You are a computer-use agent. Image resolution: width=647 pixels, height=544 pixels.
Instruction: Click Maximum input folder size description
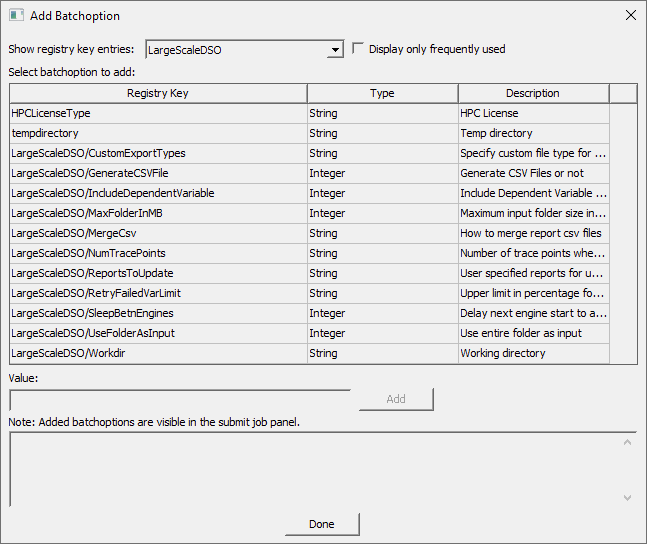point(534,213)
